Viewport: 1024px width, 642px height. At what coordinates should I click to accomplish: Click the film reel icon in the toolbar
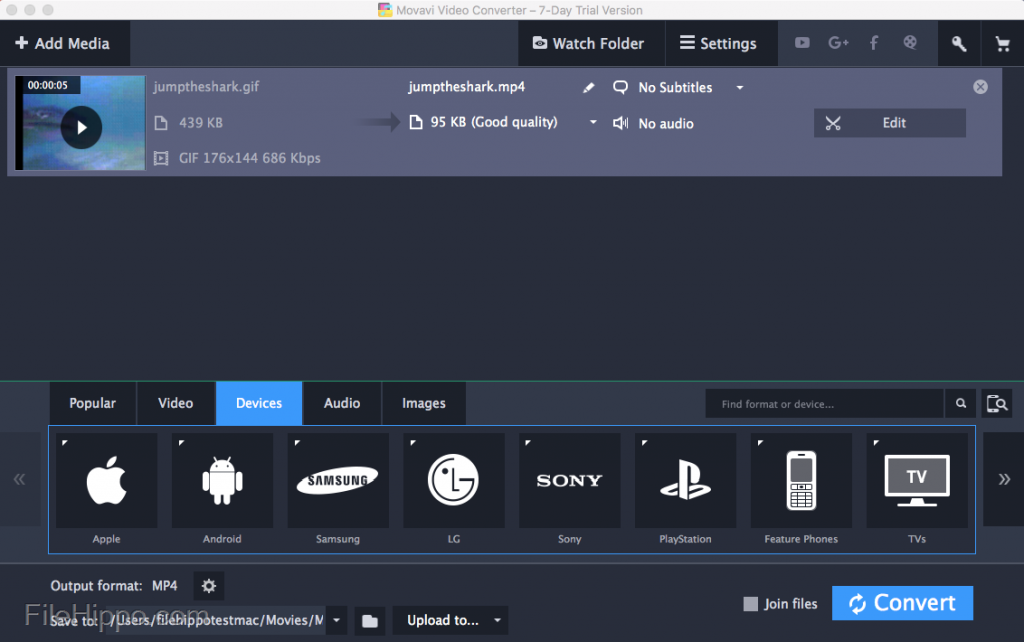tap(910, 43)
